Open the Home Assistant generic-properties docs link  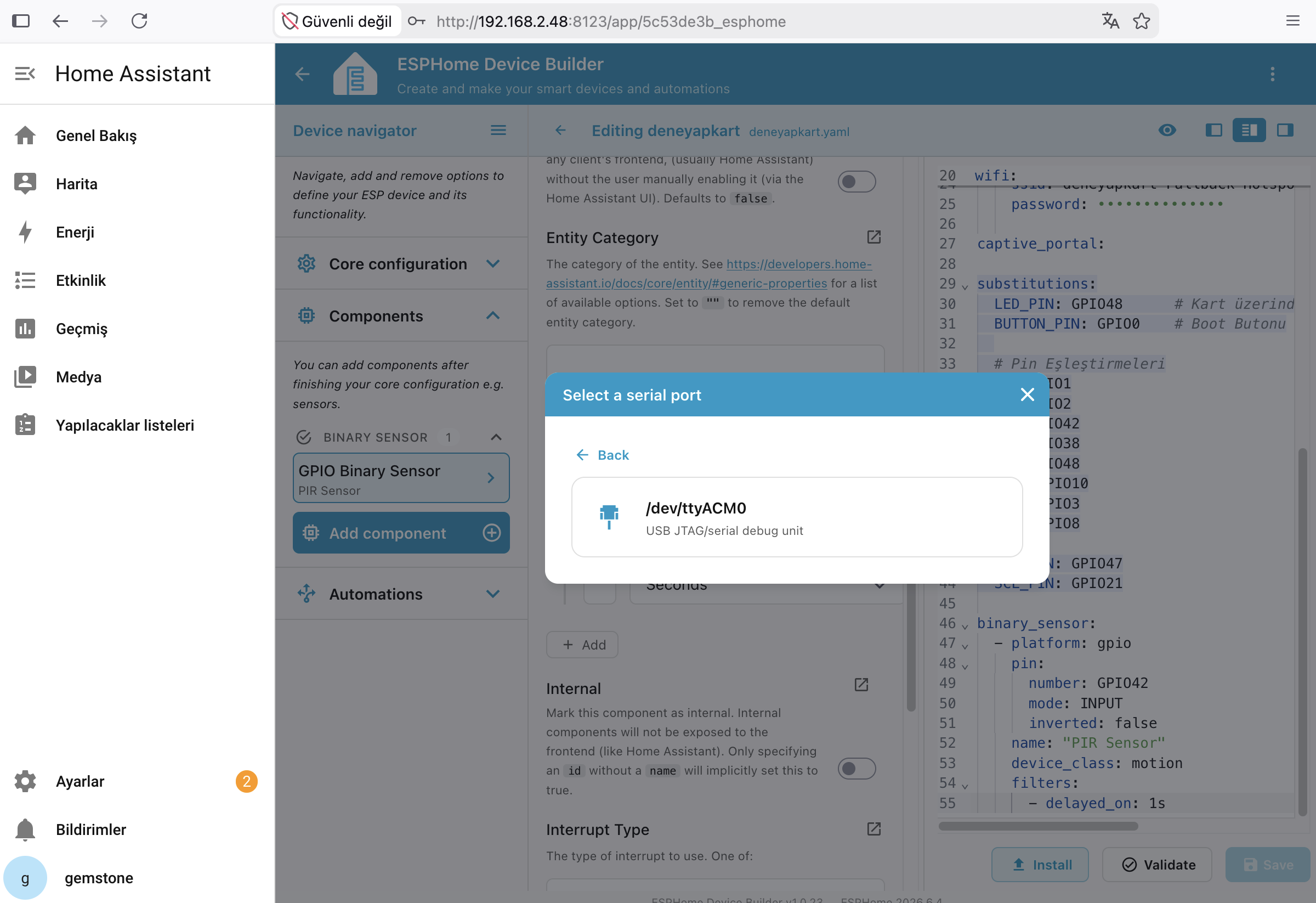[708, 274]
